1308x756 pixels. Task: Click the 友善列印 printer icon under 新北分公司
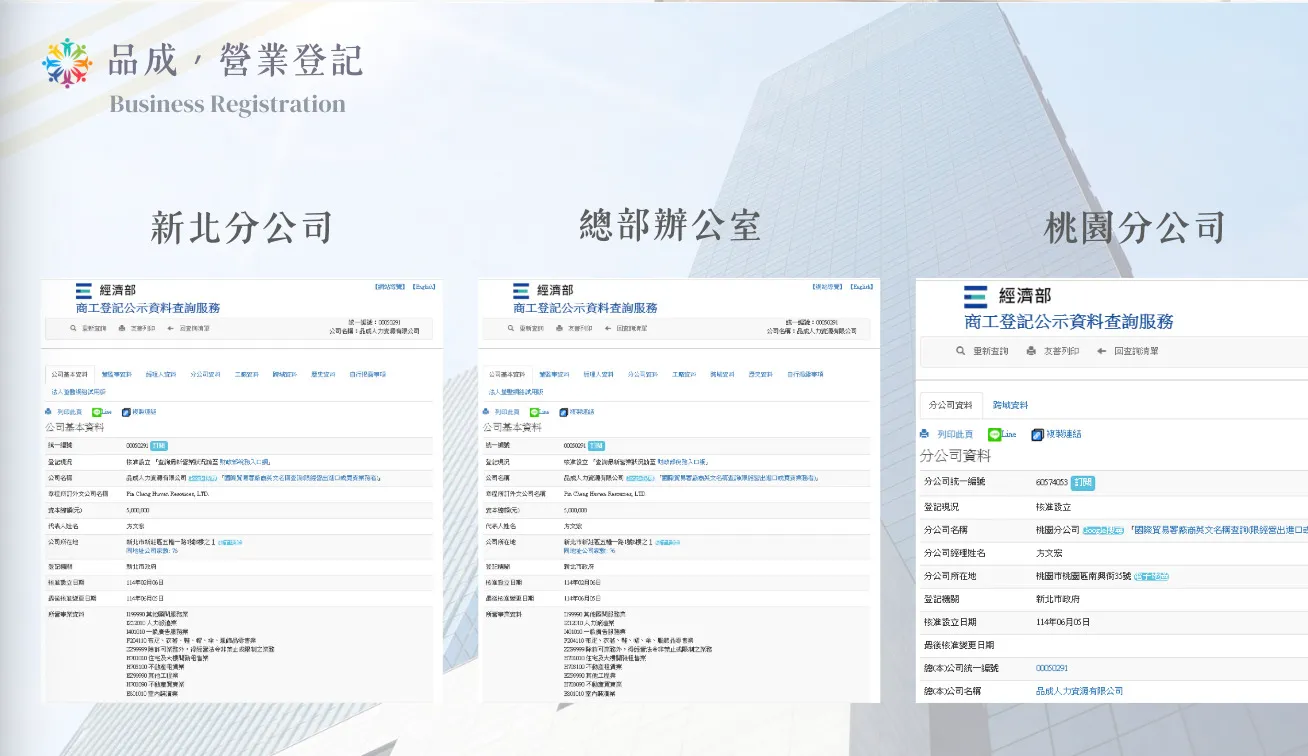[x=122, y=328]
